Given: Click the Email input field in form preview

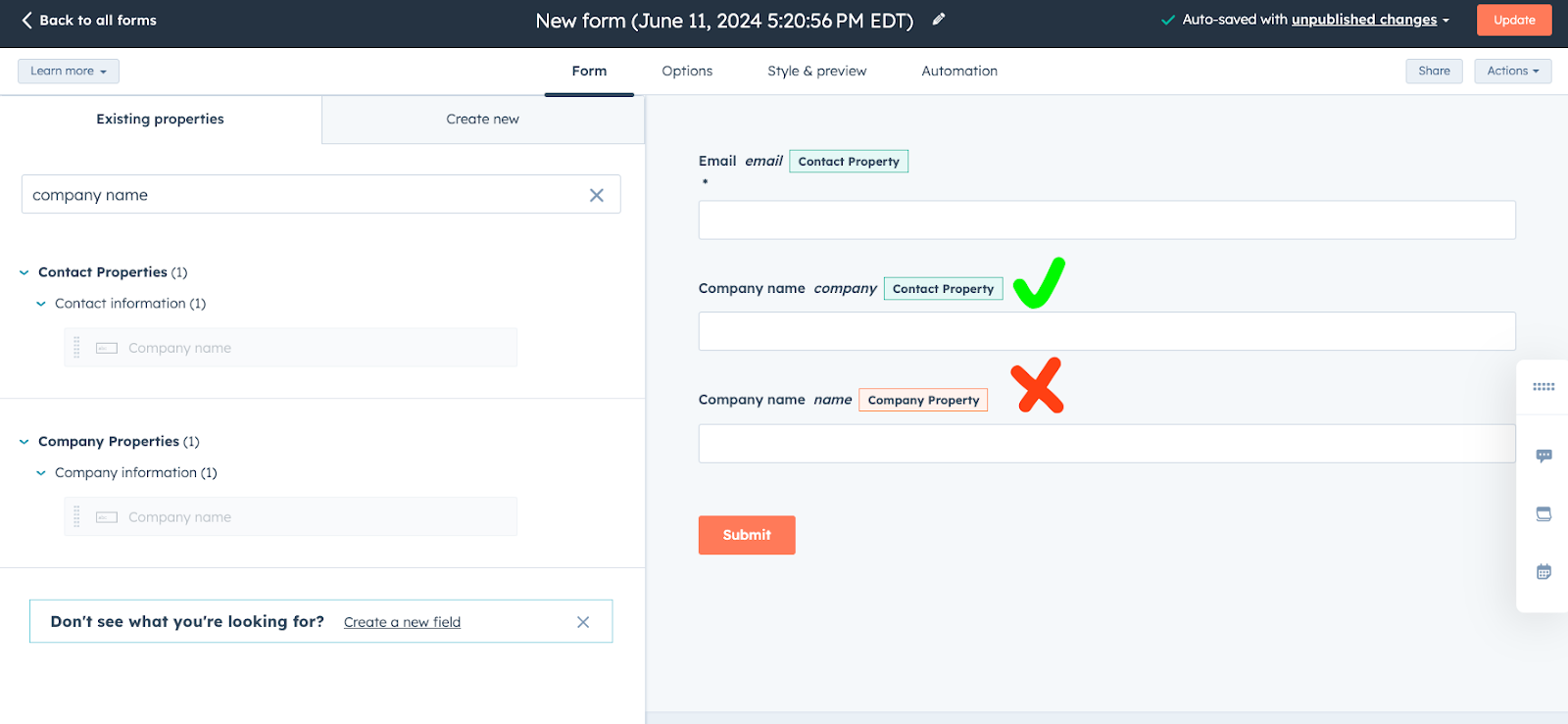Looking at the screenshot, I should click(1107, 220).
